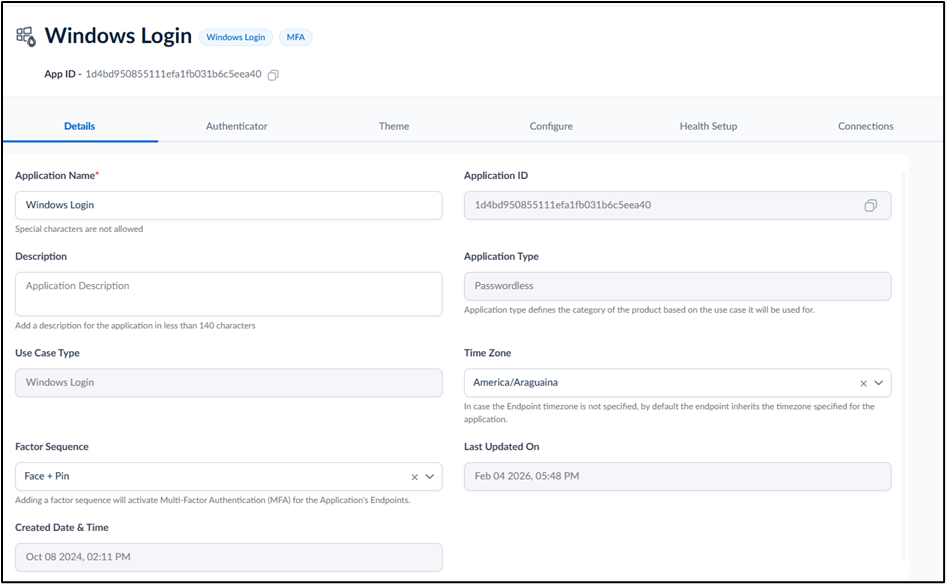Viewport: 946px width, 584px height.
Task: Clear the Factor Sequence selection
Action: tap(414, 477)
